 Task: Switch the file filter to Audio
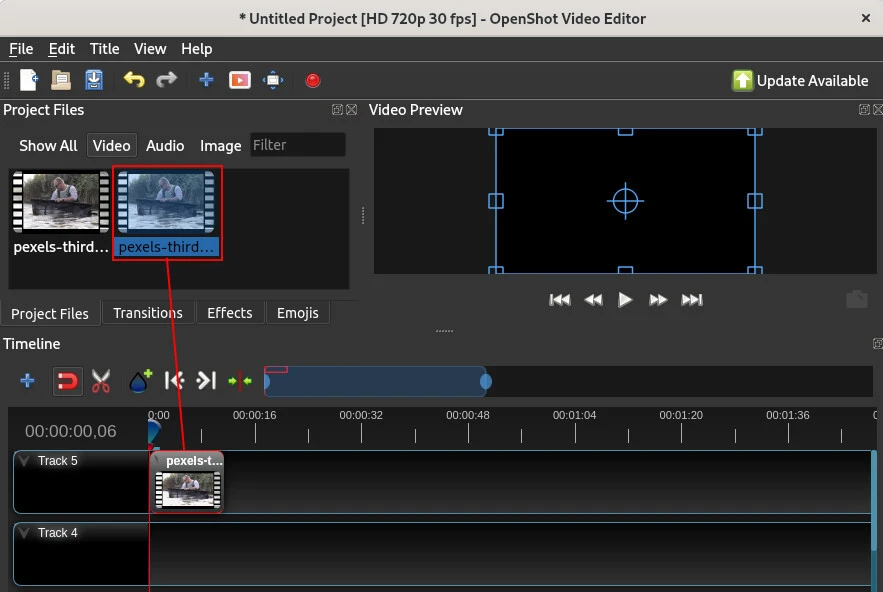[x=165, y=146]
